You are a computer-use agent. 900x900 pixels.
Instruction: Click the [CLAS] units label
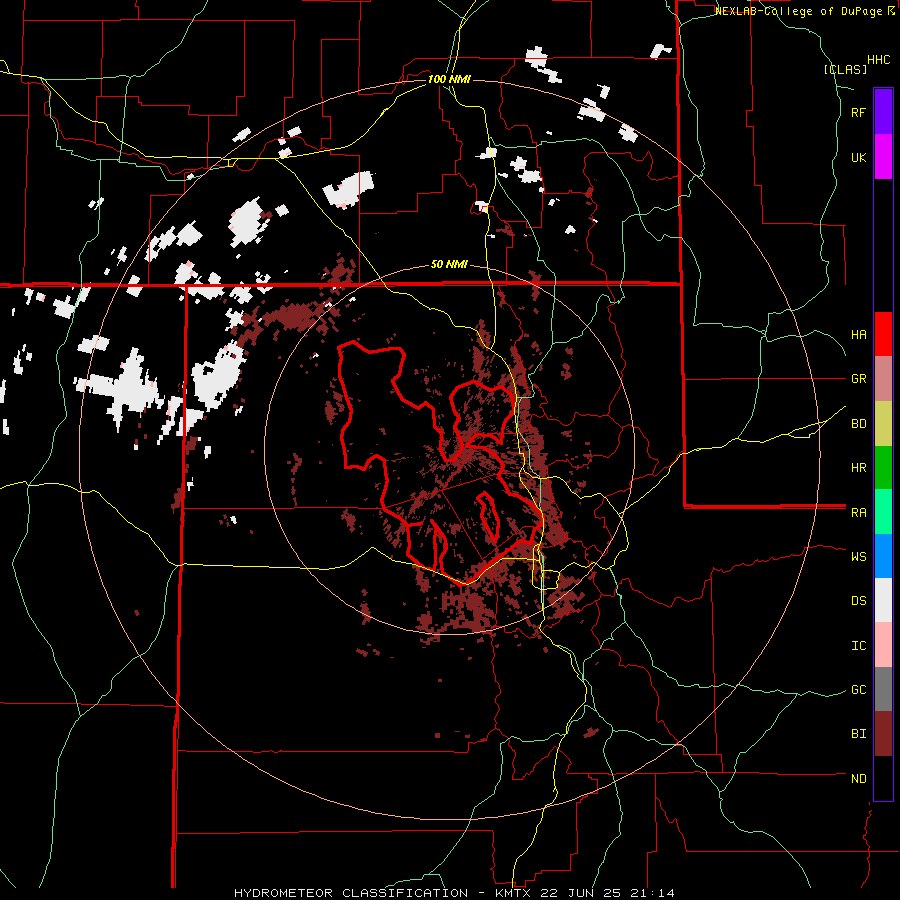click(x=845, y=69)
